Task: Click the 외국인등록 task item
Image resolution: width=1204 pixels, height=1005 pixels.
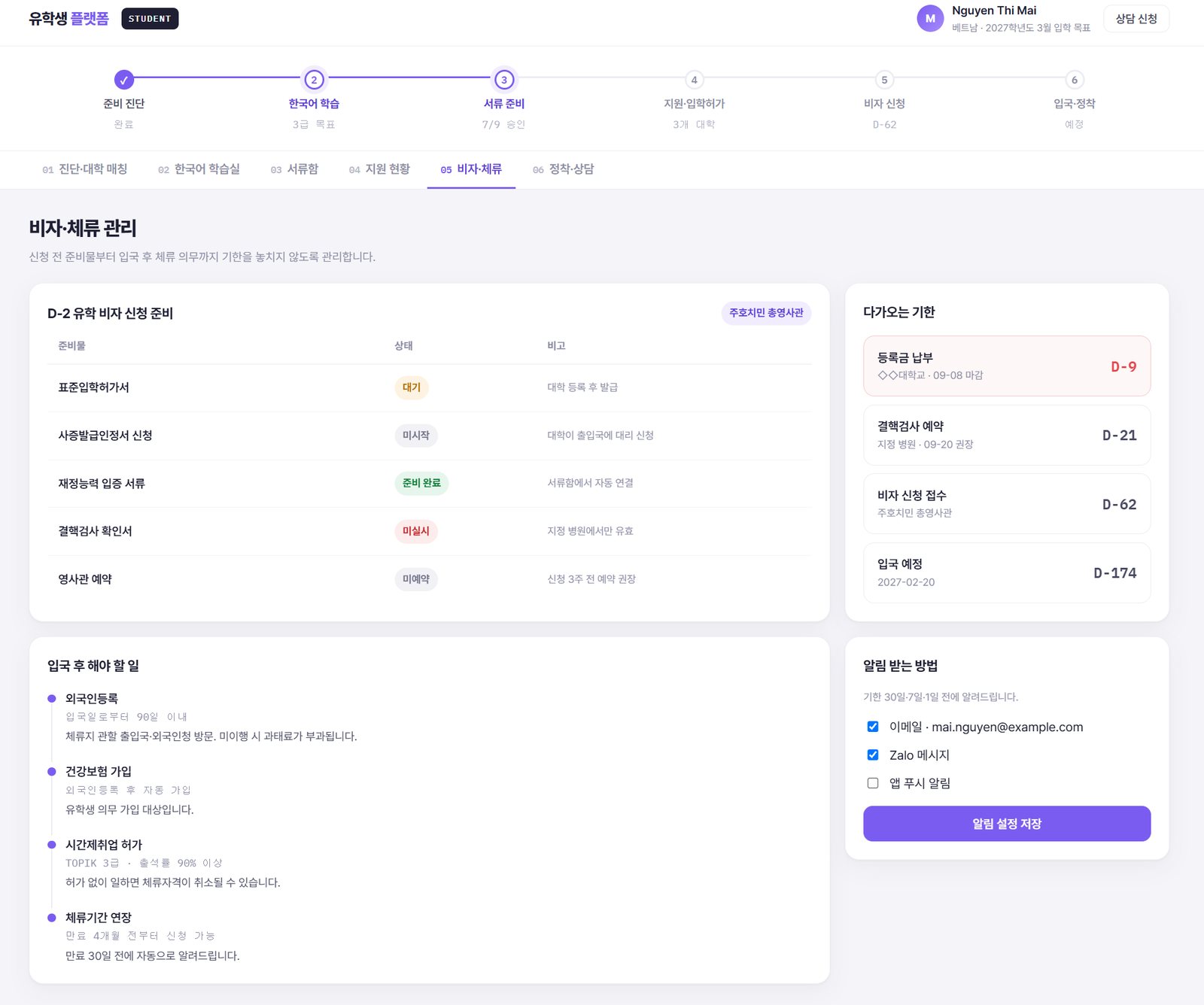Action: click(x=92, y=699)
